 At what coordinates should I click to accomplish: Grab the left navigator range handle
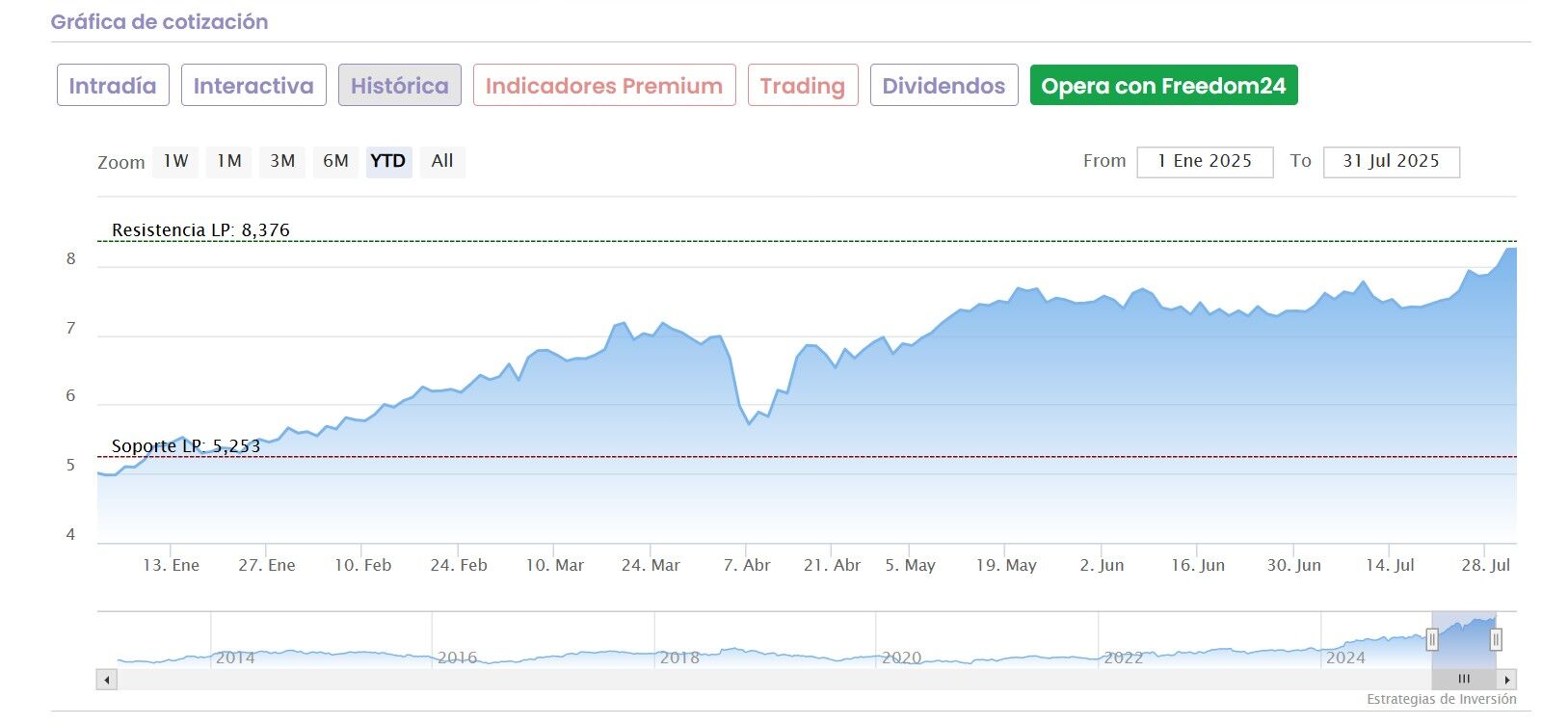[x=1432, y=639]
